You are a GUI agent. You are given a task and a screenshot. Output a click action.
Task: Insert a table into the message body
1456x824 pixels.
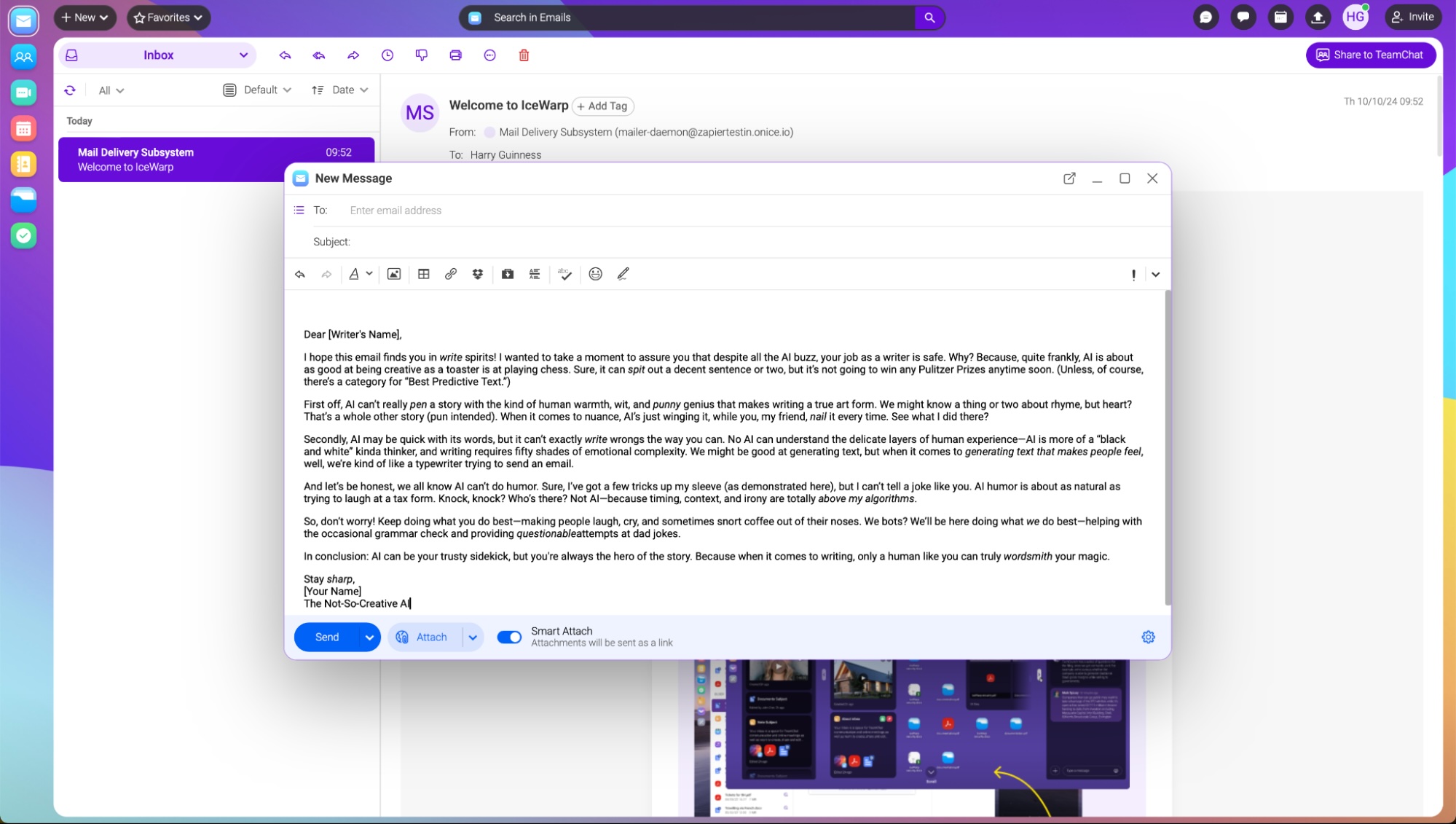click(x=424, y=274)
